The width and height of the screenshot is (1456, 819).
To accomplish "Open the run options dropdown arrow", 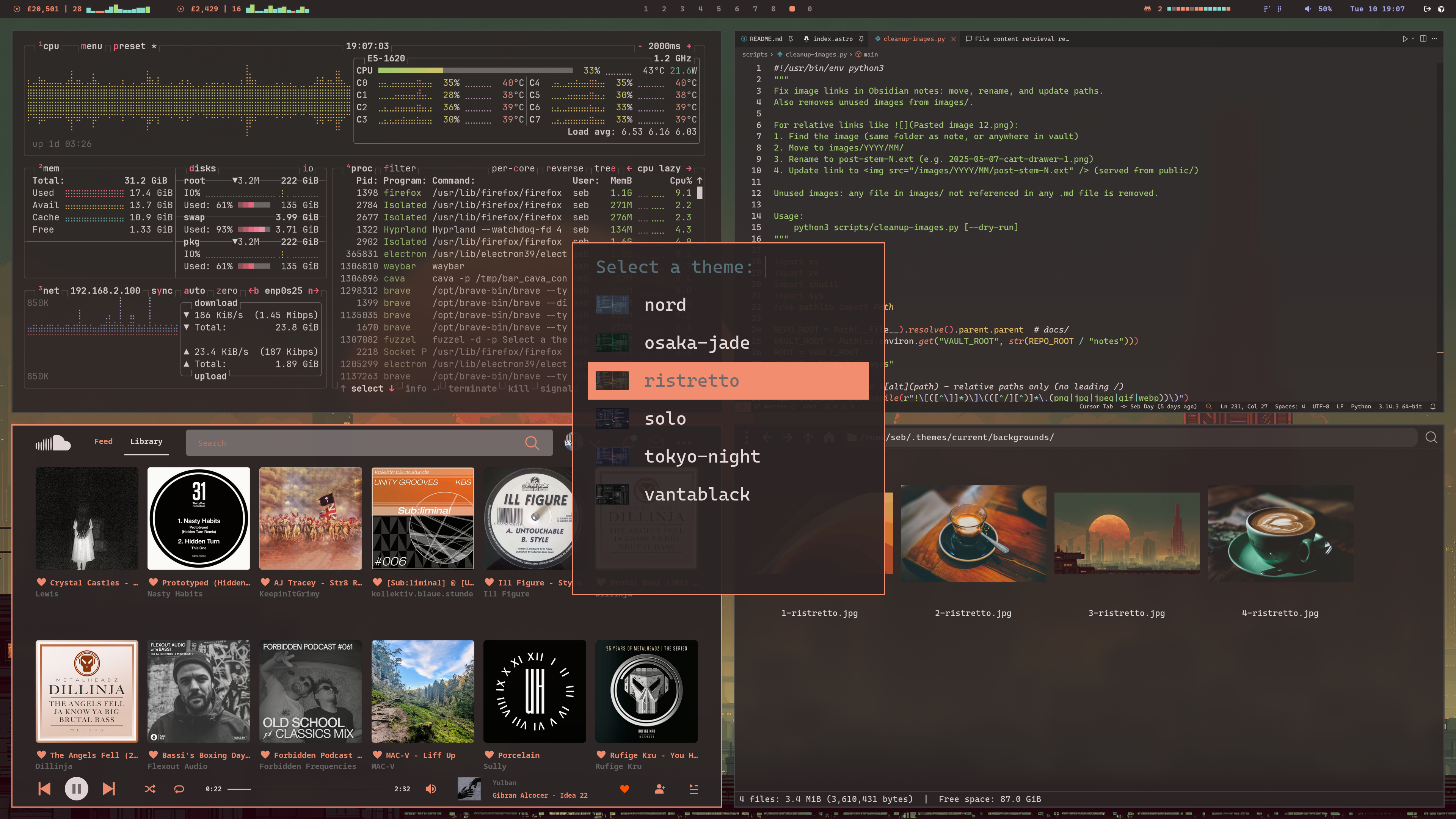I will (1413, 39).
